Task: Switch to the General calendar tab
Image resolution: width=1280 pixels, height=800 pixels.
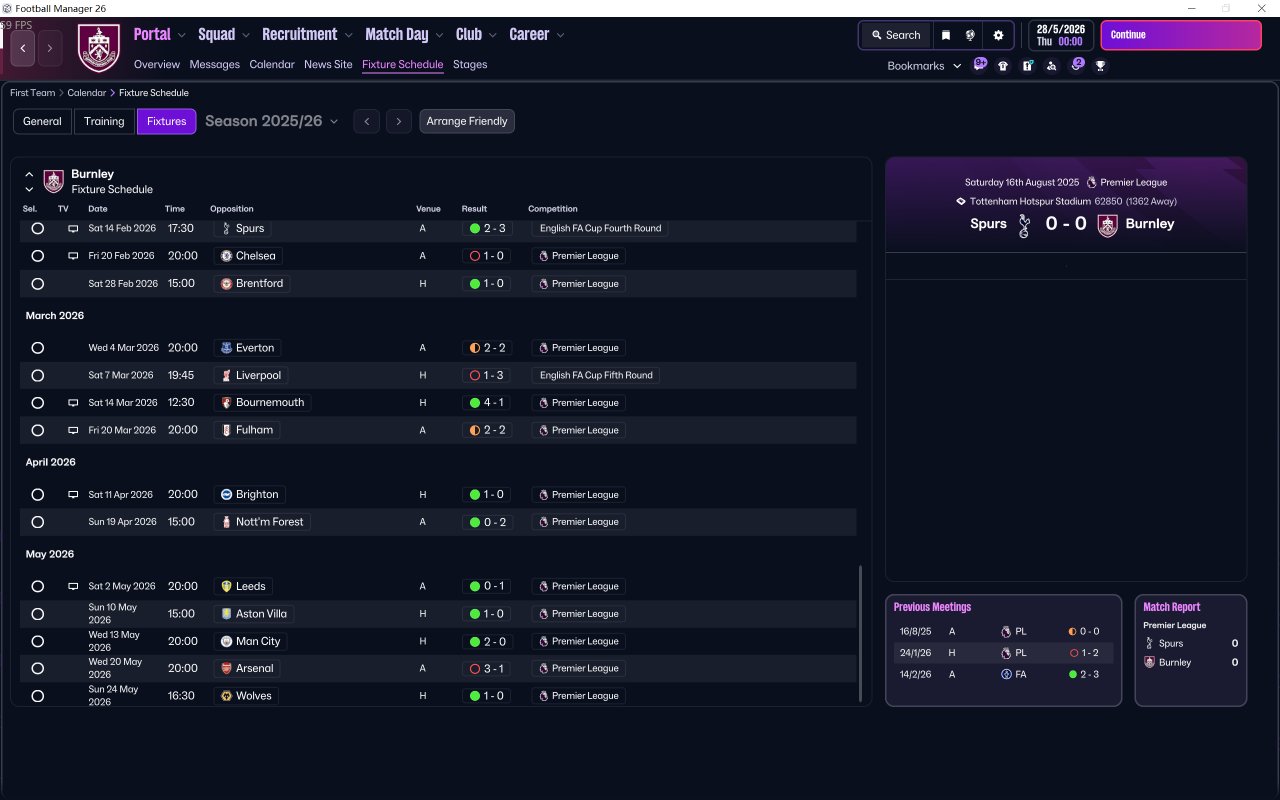Action: click(x=42, y=122)
